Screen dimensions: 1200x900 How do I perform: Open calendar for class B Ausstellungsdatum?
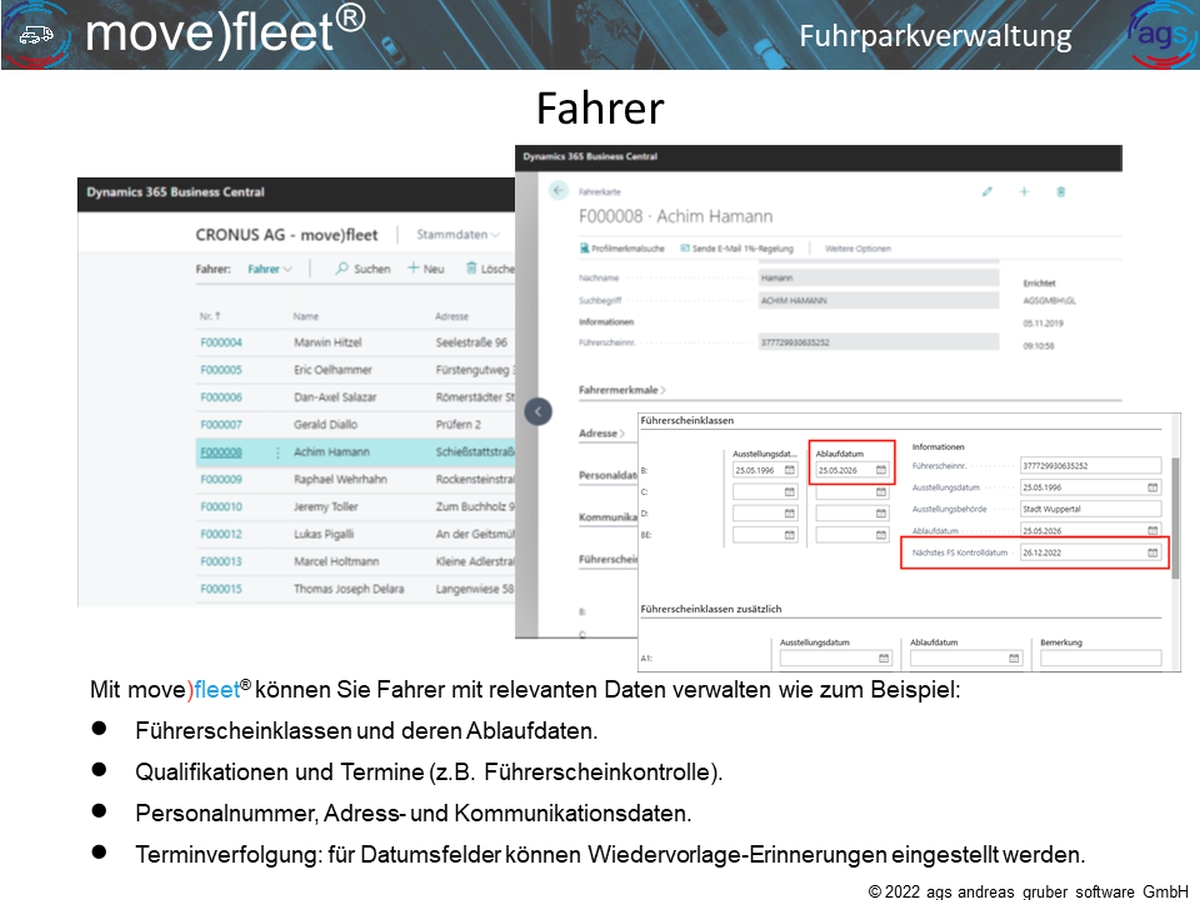789,469
